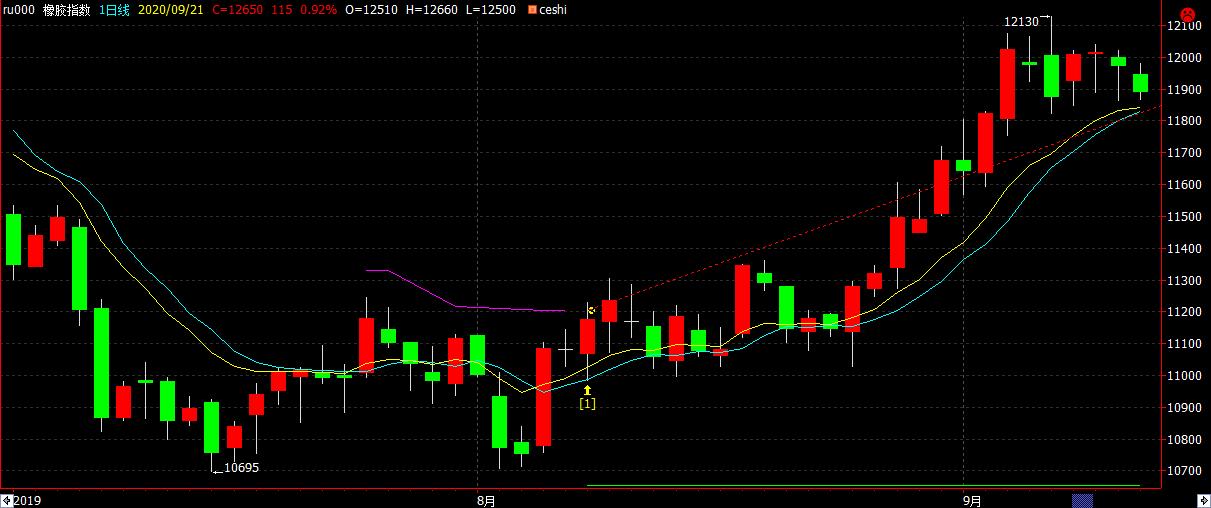Click the 2019 time axis label
This screenshot has width=1211, height=508.
(x=27, y=500)
